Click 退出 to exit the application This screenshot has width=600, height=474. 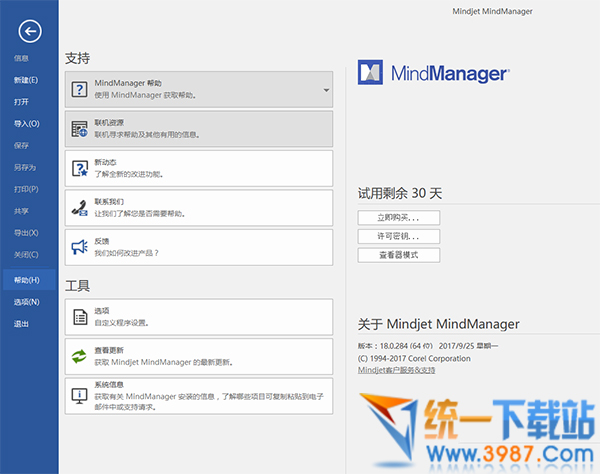point(21,323)
